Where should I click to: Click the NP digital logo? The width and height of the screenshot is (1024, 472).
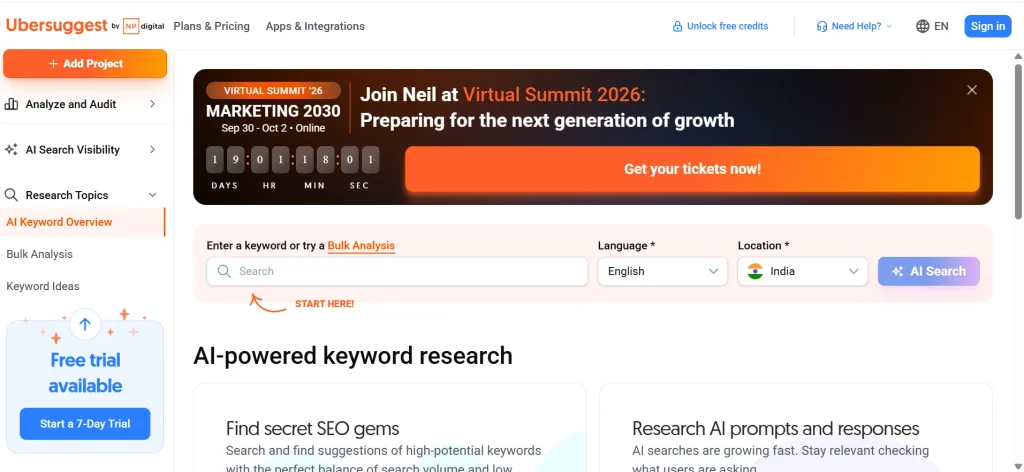pyautogui.click(x=143, y=26)
